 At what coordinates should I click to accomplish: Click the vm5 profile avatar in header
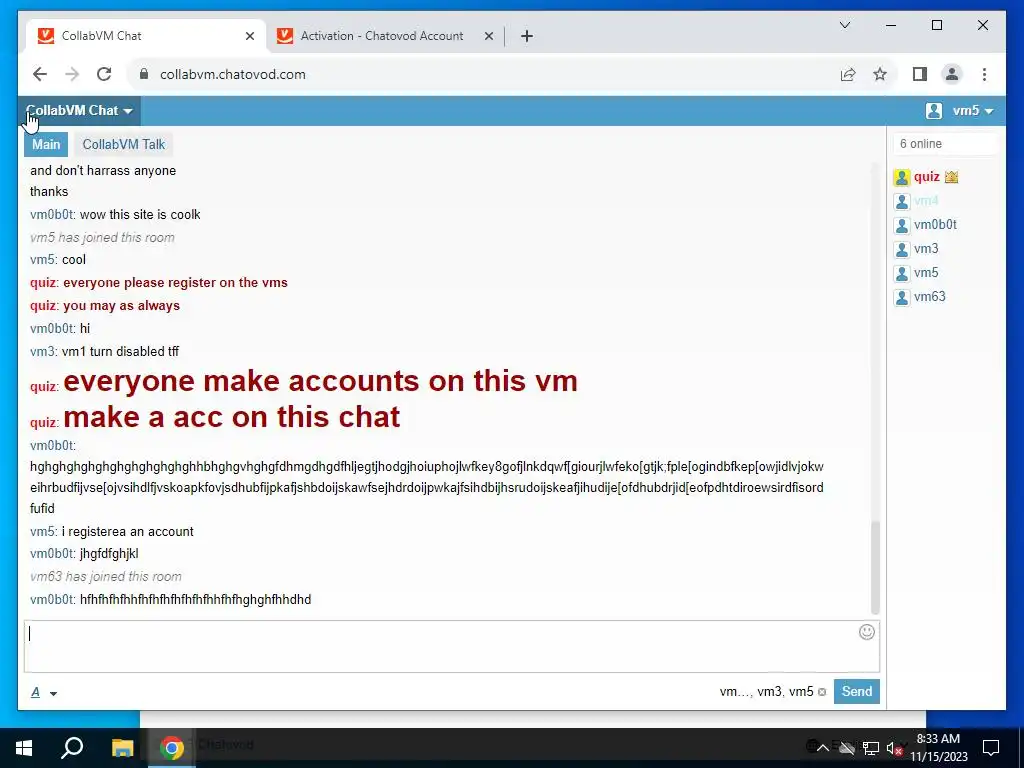click(x=934, y=110)
